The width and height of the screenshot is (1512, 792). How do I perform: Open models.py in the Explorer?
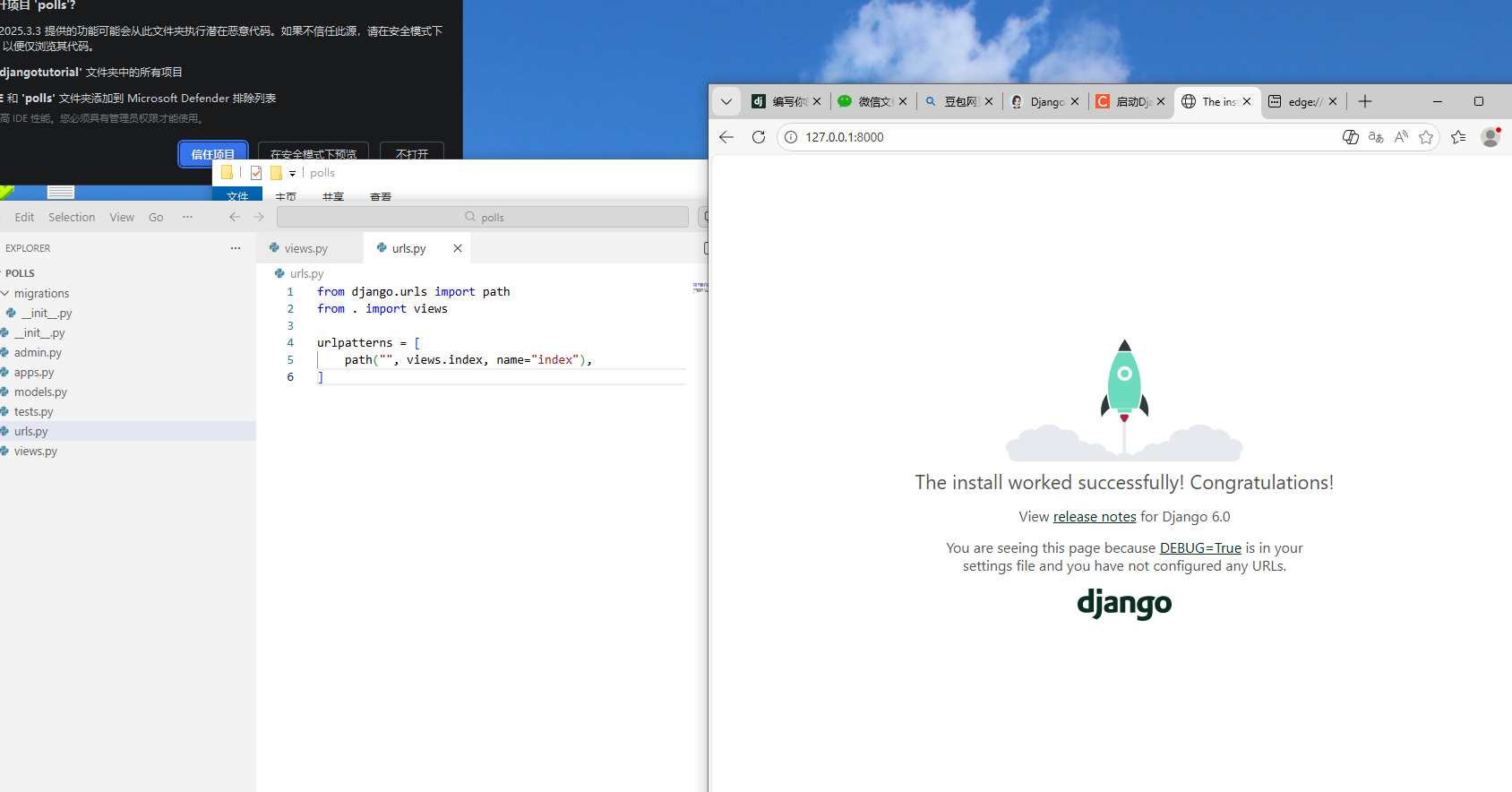pyautogui.click(x=128, y=392)
